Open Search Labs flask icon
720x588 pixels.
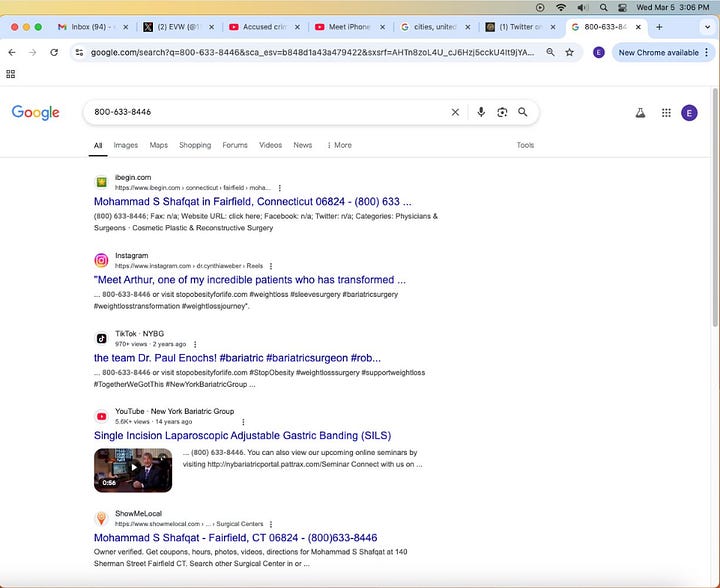point(640,112)
